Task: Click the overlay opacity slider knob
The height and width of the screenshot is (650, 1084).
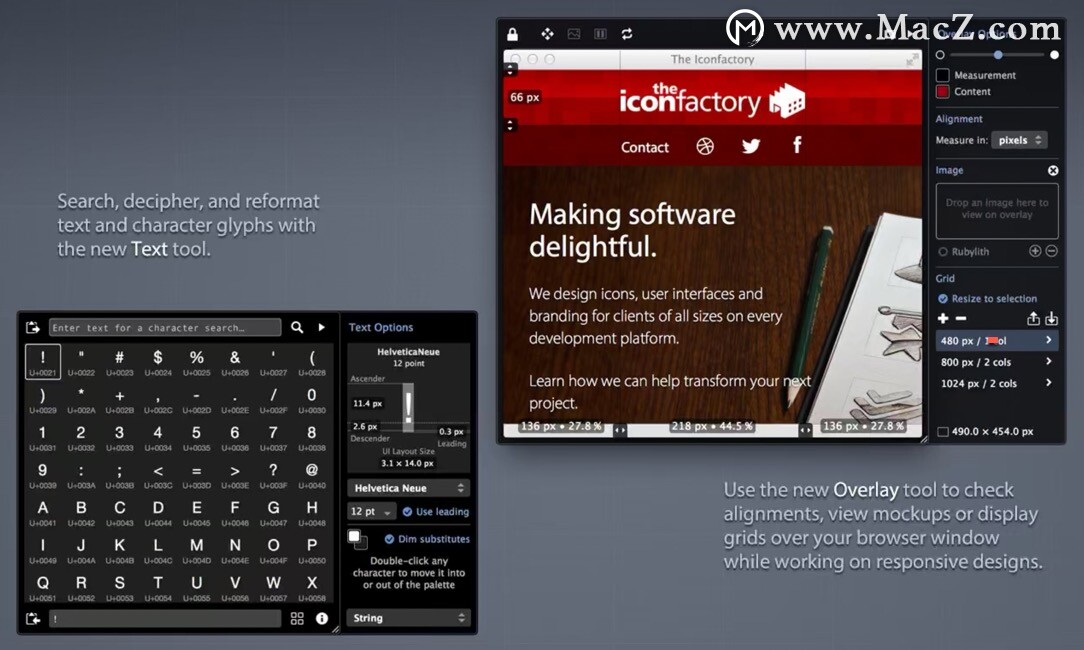Action: click(998, 55)
